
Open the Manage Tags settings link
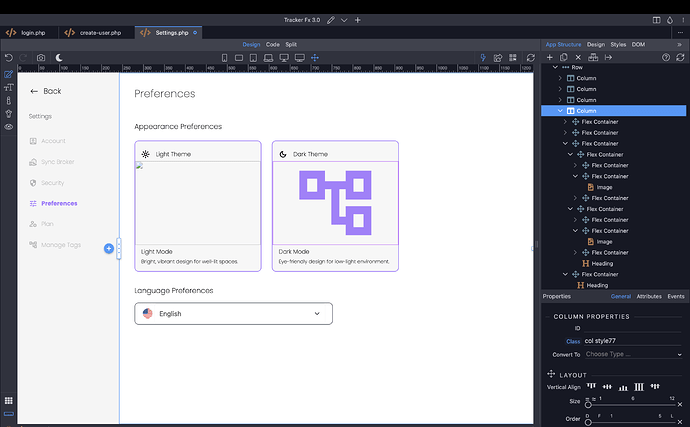pos(55,245)
